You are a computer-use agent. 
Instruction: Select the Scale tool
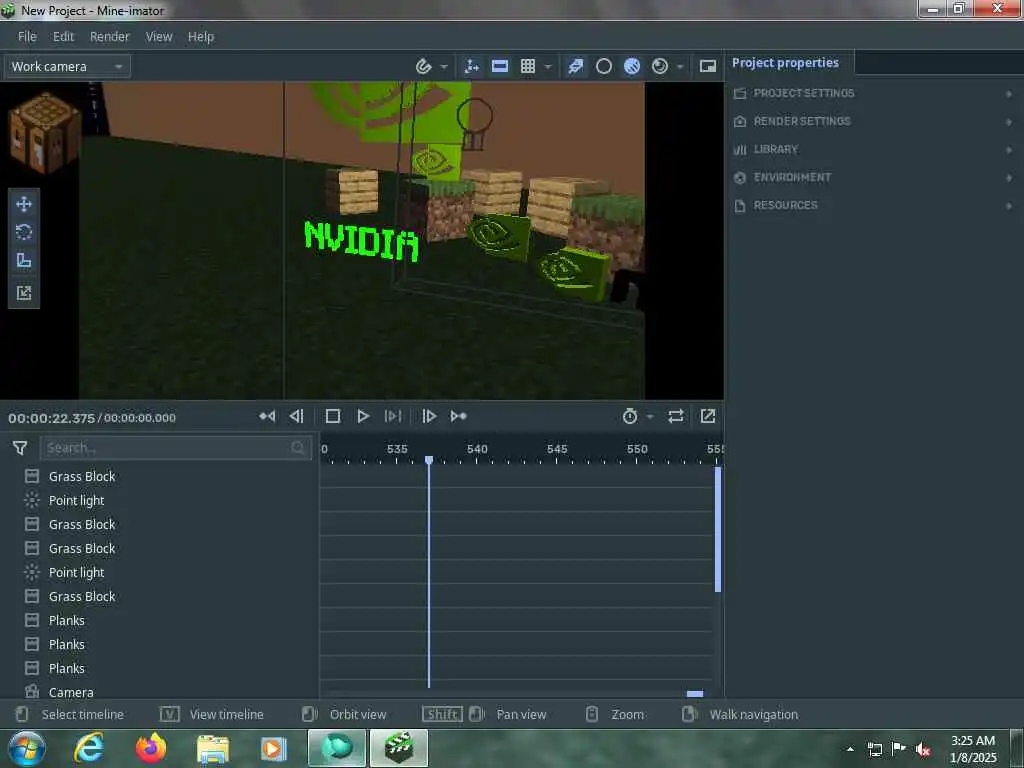pyautogui.click(x=24, y=261)
